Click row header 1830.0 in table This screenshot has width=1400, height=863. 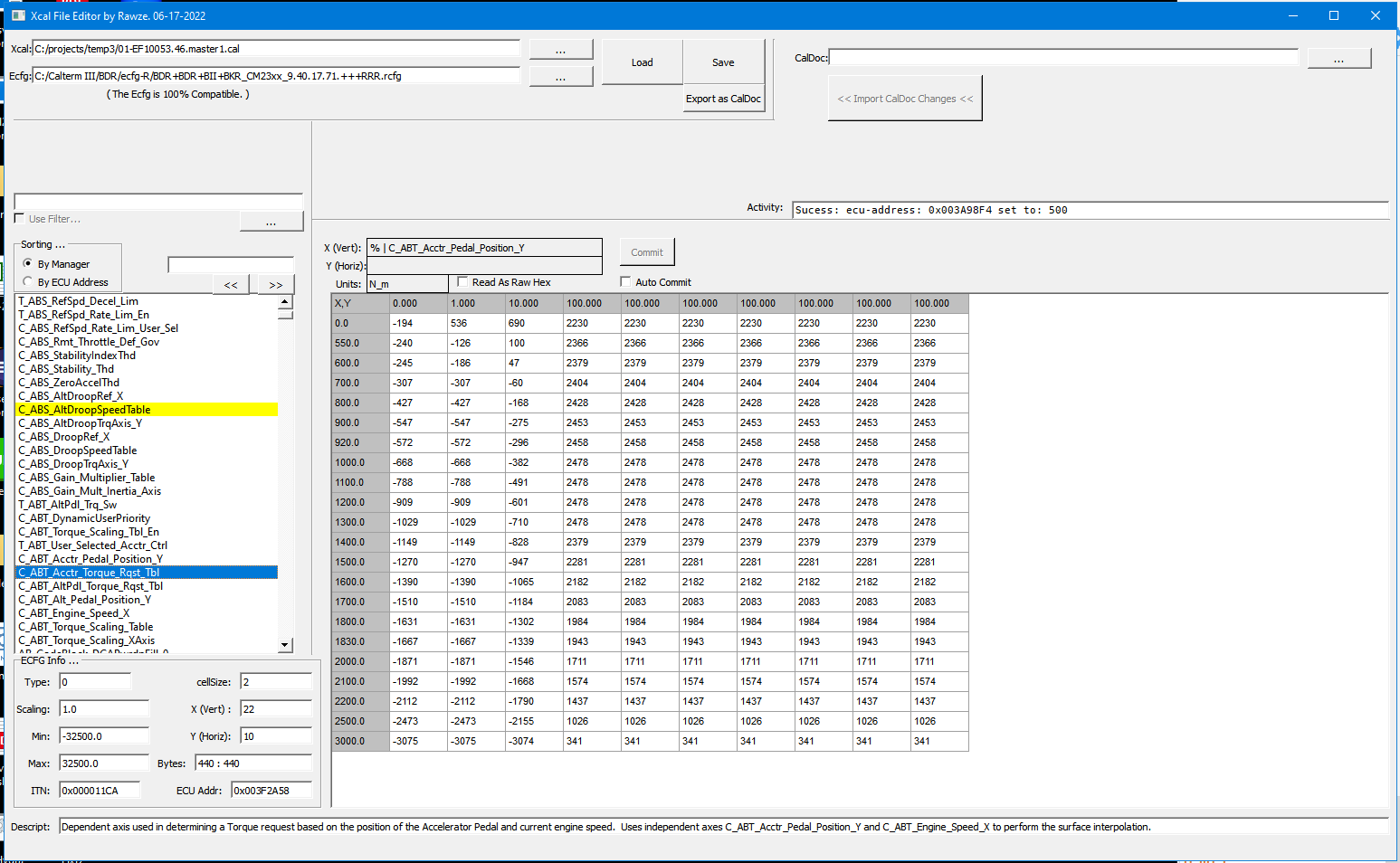361,641
